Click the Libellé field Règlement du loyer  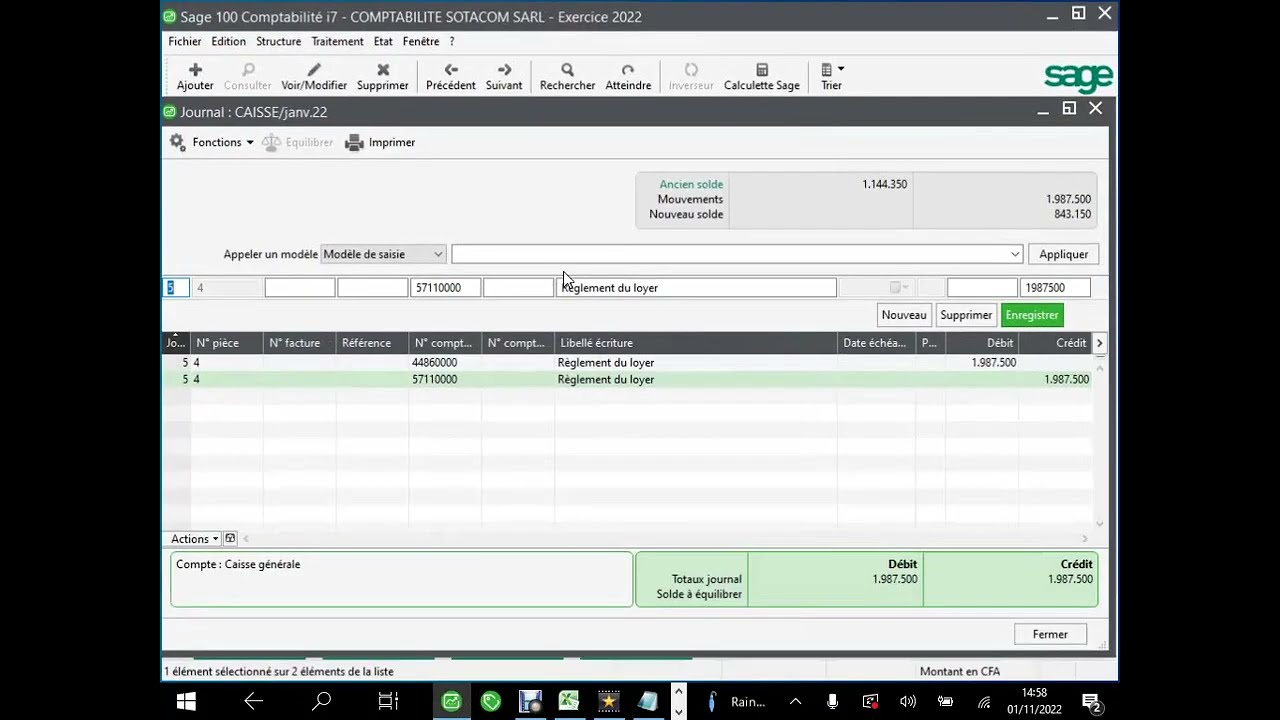point(696,288)
